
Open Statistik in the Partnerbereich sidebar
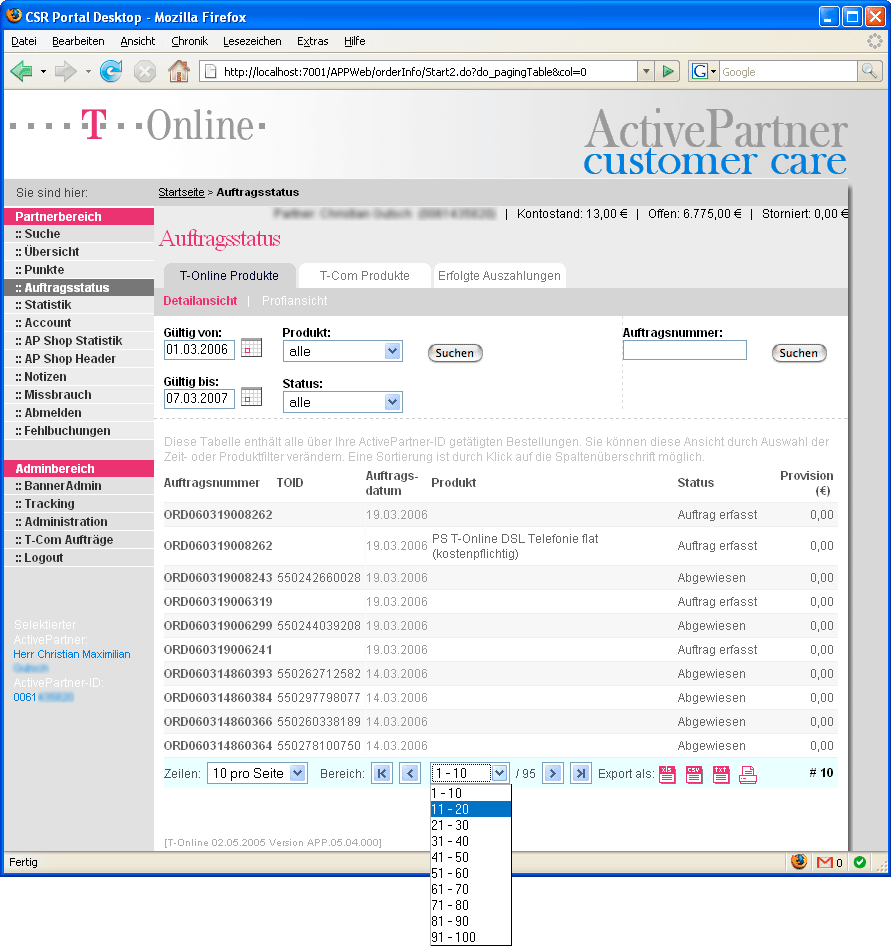pyautogui.click(x=48, y=305)
